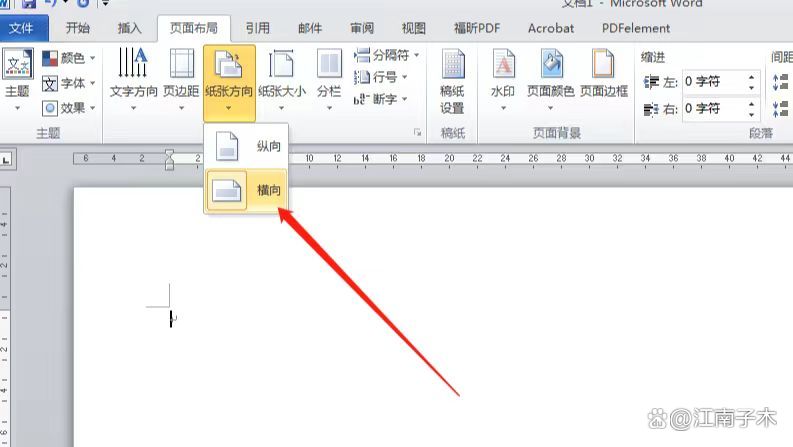Increase the 右 indent stepper value

[x=752, y=104]
